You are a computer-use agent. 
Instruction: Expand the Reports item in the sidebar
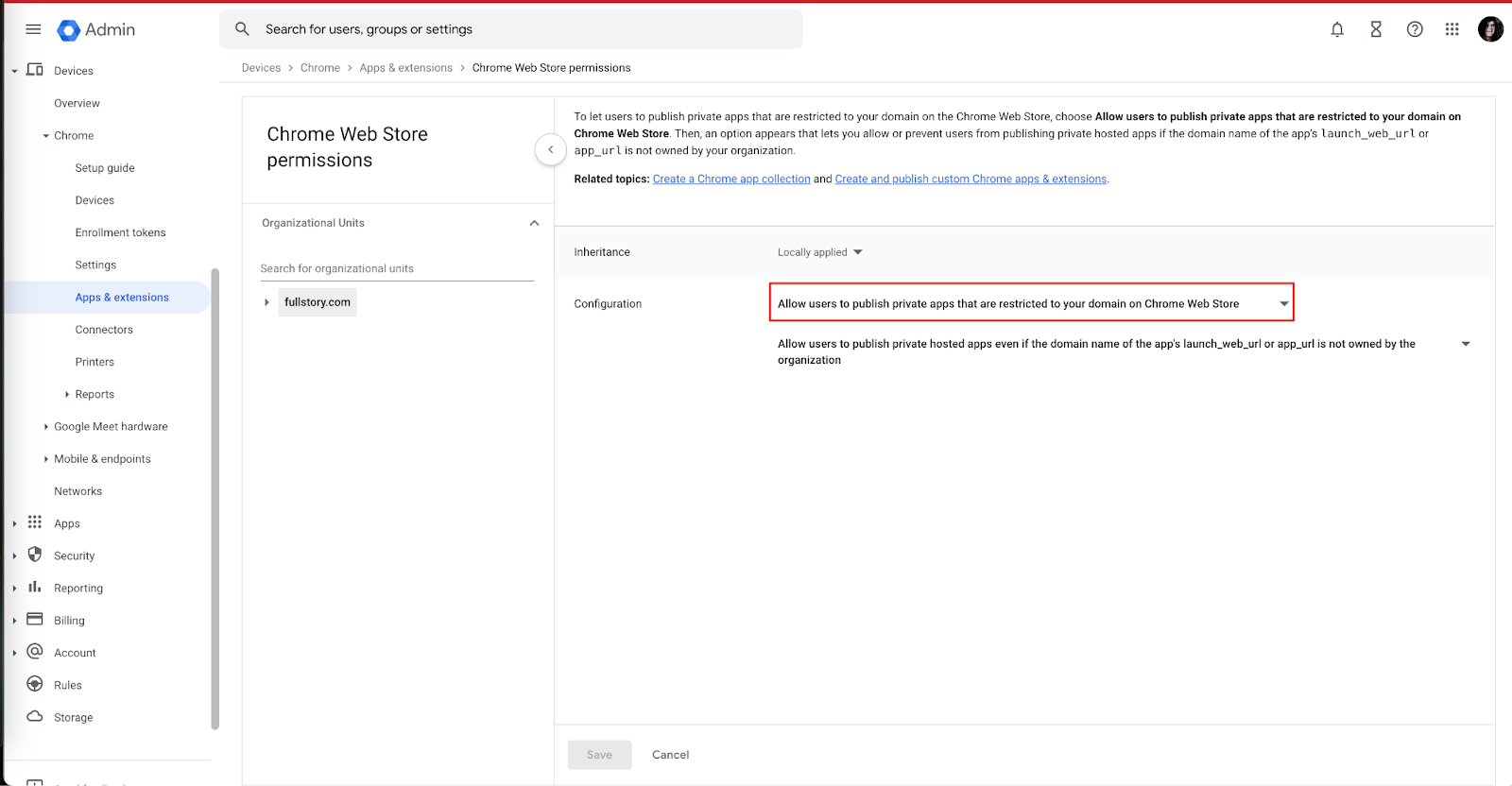coord(67,395)
